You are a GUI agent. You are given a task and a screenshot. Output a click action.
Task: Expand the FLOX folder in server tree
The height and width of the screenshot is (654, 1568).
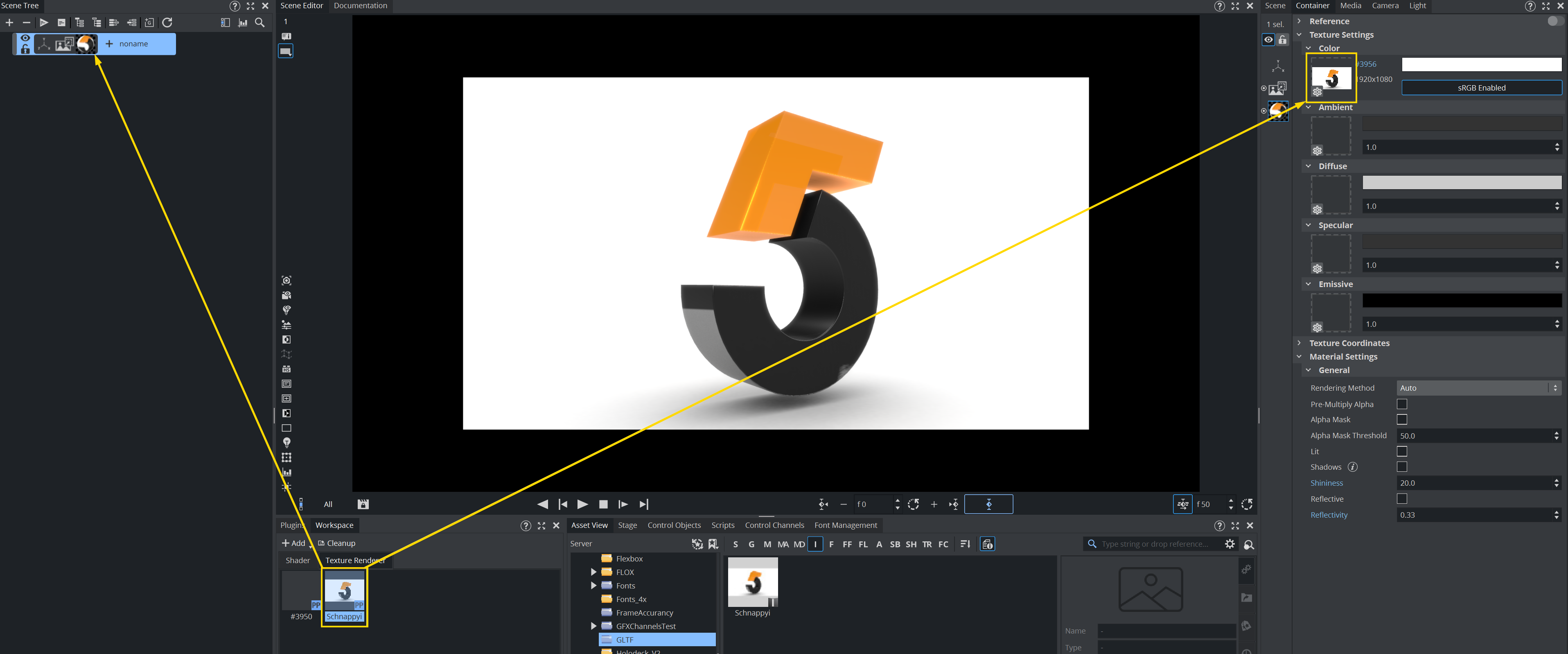(x=593, y=572)
